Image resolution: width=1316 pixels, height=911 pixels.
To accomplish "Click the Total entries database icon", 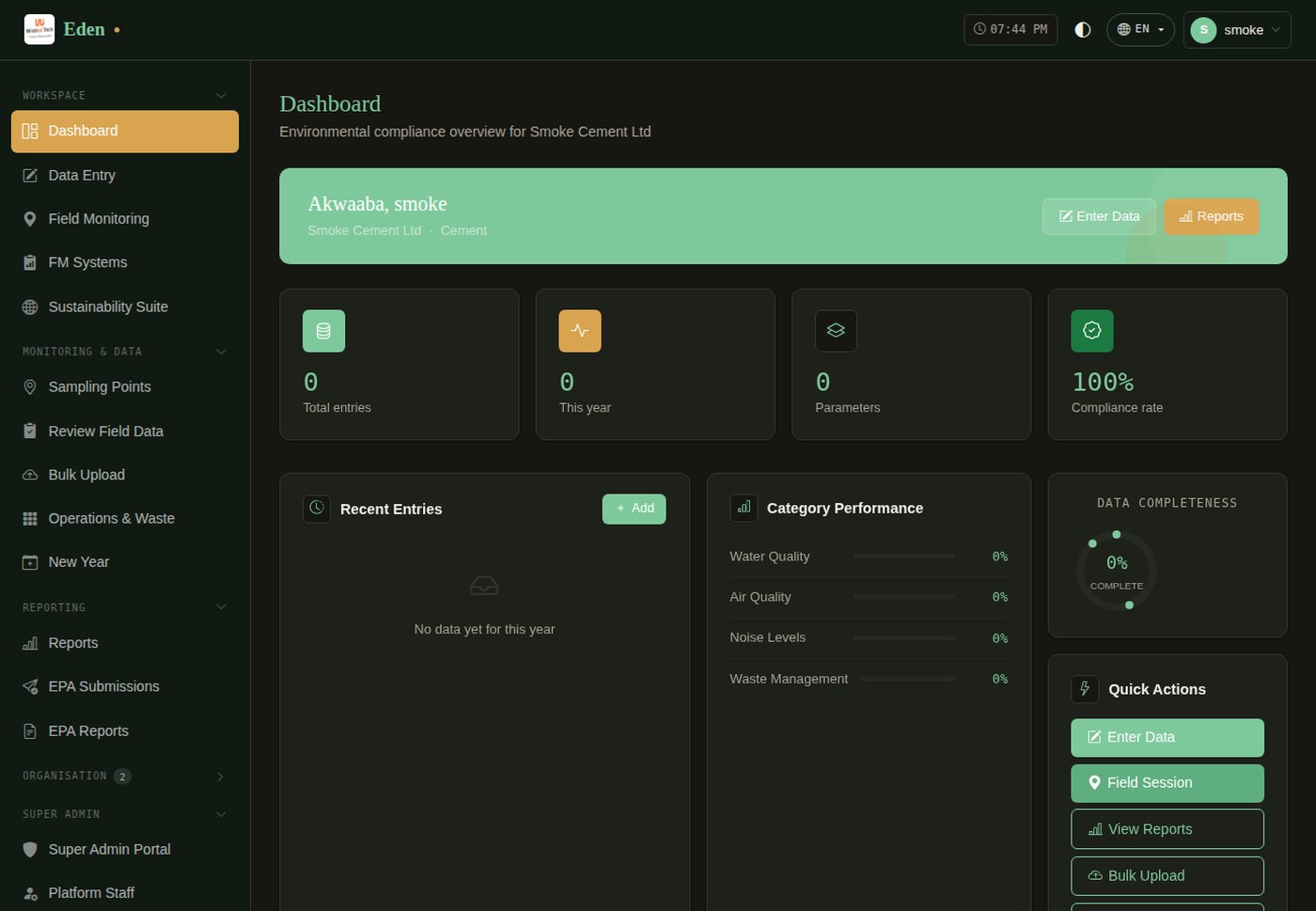I will tap(324, 331).
